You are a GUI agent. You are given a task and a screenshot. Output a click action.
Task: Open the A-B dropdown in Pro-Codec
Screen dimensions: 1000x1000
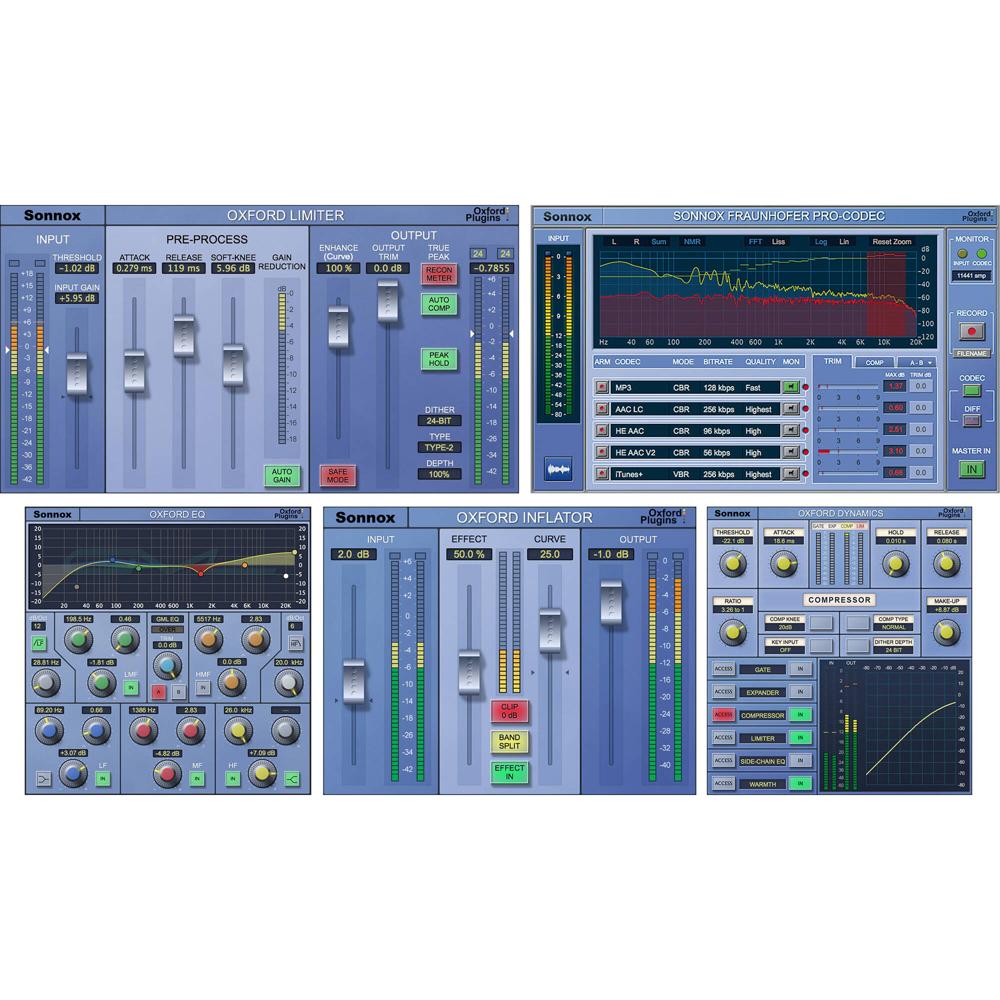point(918,362)
